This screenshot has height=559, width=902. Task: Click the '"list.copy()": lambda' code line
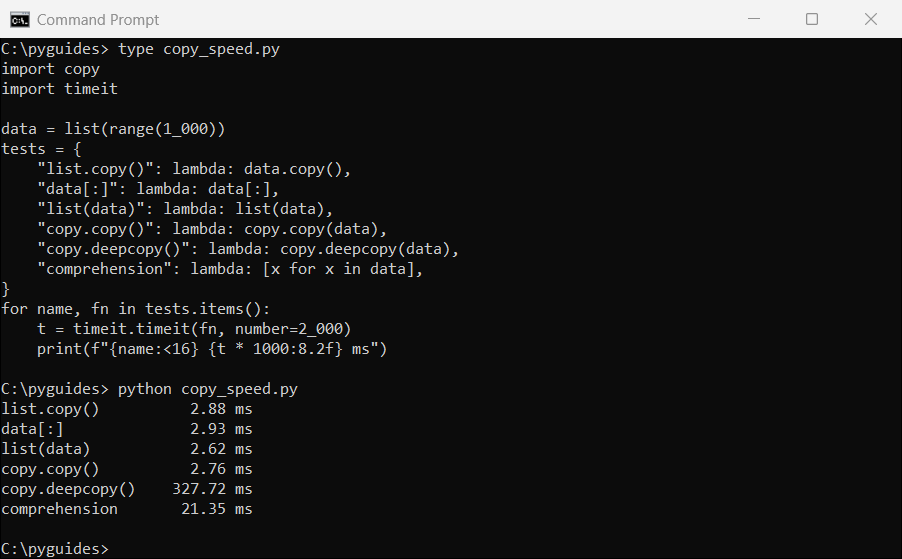tap(194, 169)
